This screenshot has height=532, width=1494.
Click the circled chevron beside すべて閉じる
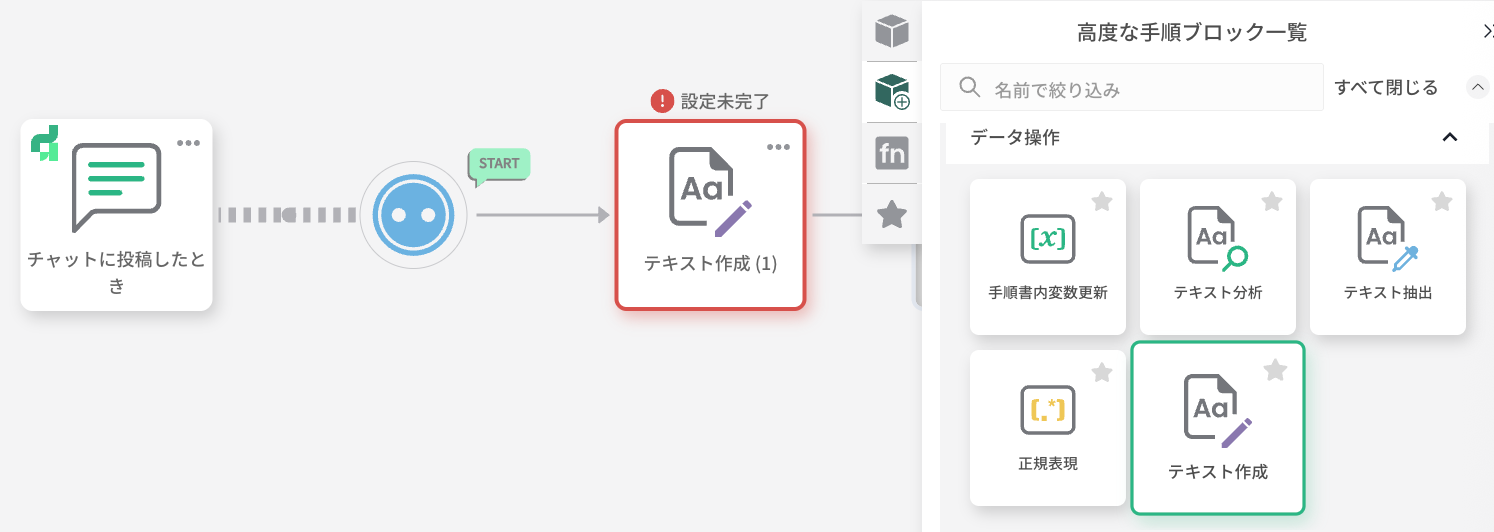[x=1477, y=88]
